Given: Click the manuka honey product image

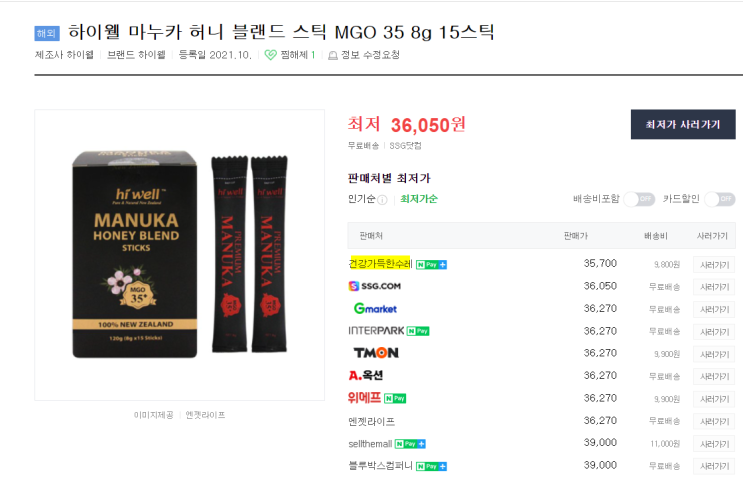Looking at the screenshot, I should 180,255.
